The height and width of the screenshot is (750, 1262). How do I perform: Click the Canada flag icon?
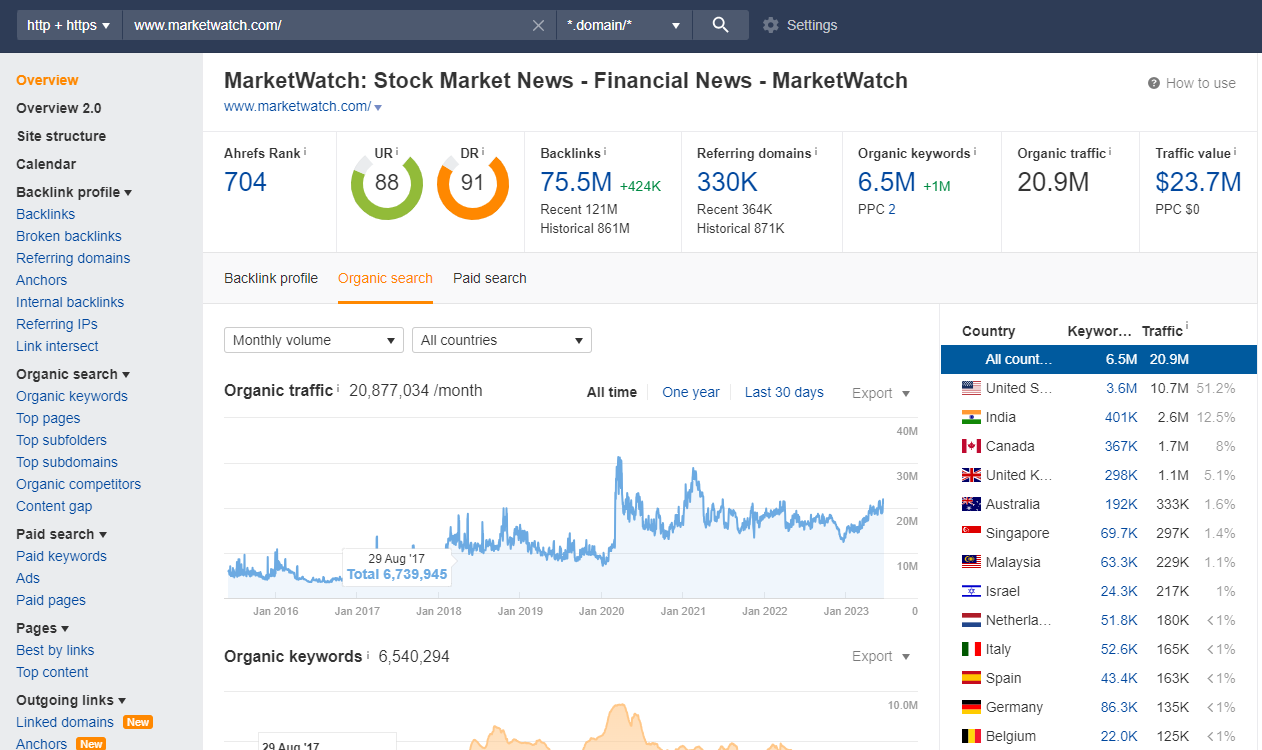[971, 446]
